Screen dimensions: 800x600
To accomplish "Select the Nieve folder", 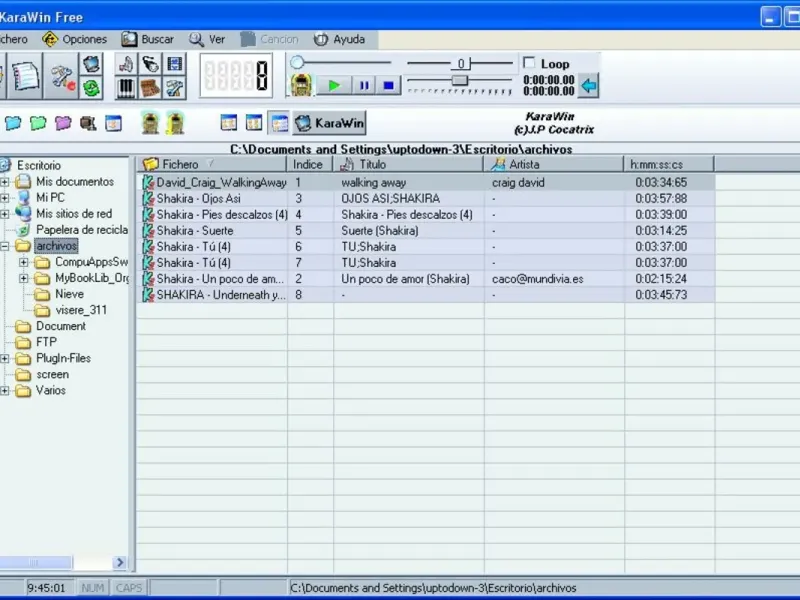I will coord(69,294).
